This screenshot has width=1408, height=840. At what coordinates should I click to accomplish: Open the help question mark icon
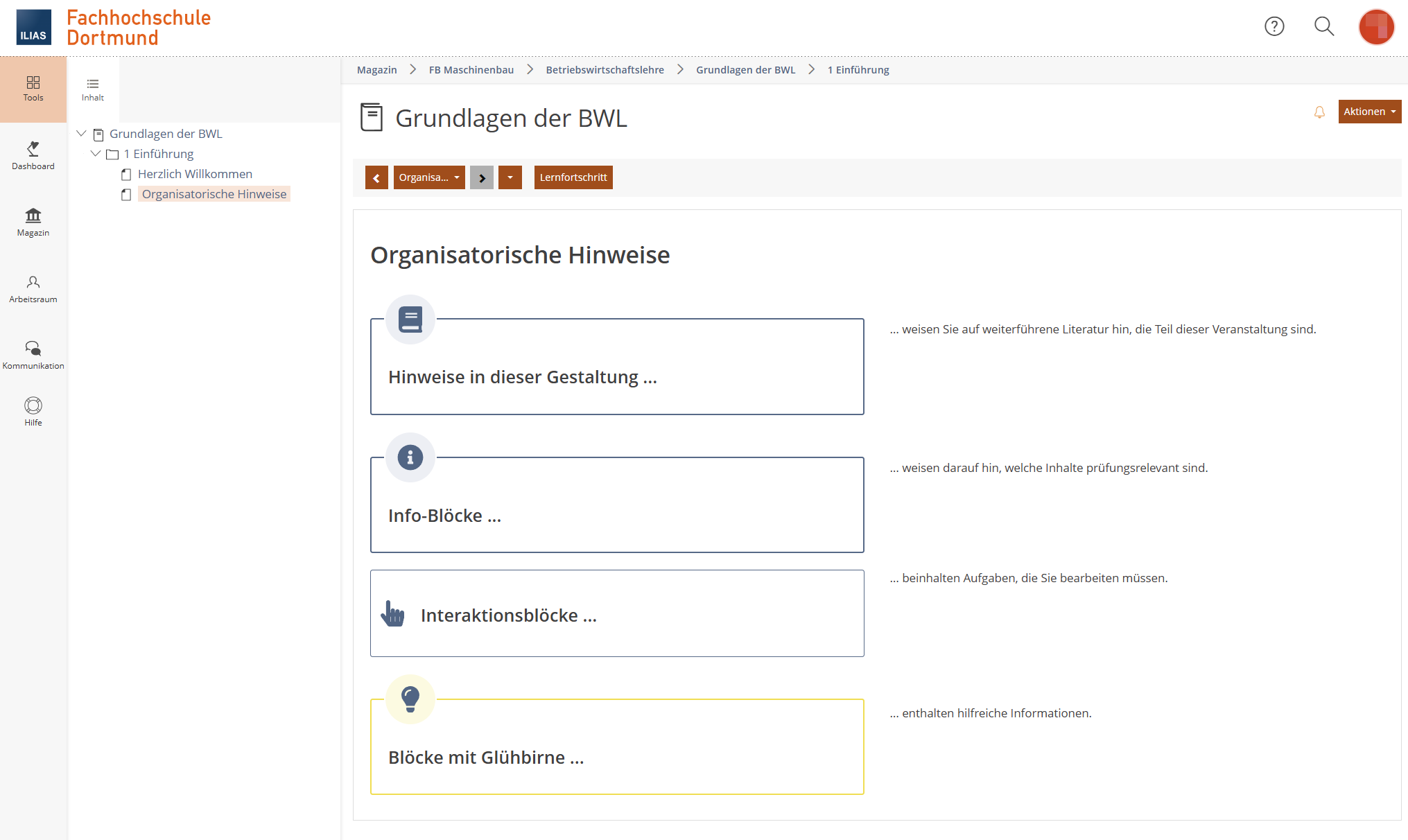[x=1274, y=26]
